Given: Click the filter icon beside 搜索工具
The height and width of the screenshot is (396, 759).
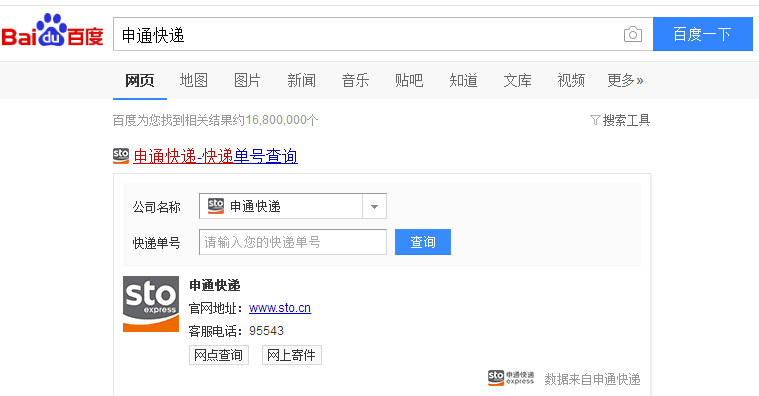Looking at the screenshot, I should (595, 120).
